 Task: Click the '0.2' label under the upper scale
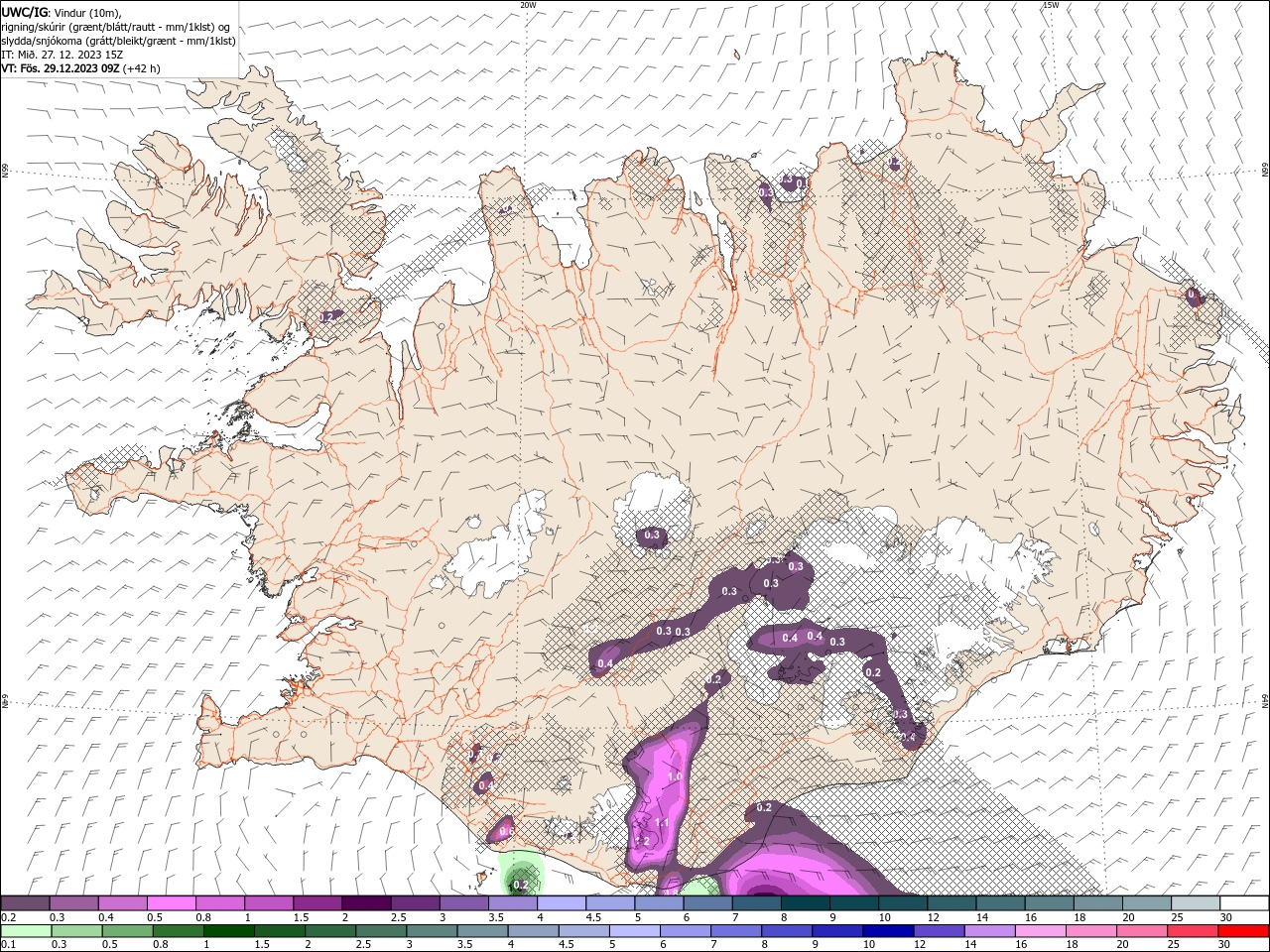[x=9, y=917]
